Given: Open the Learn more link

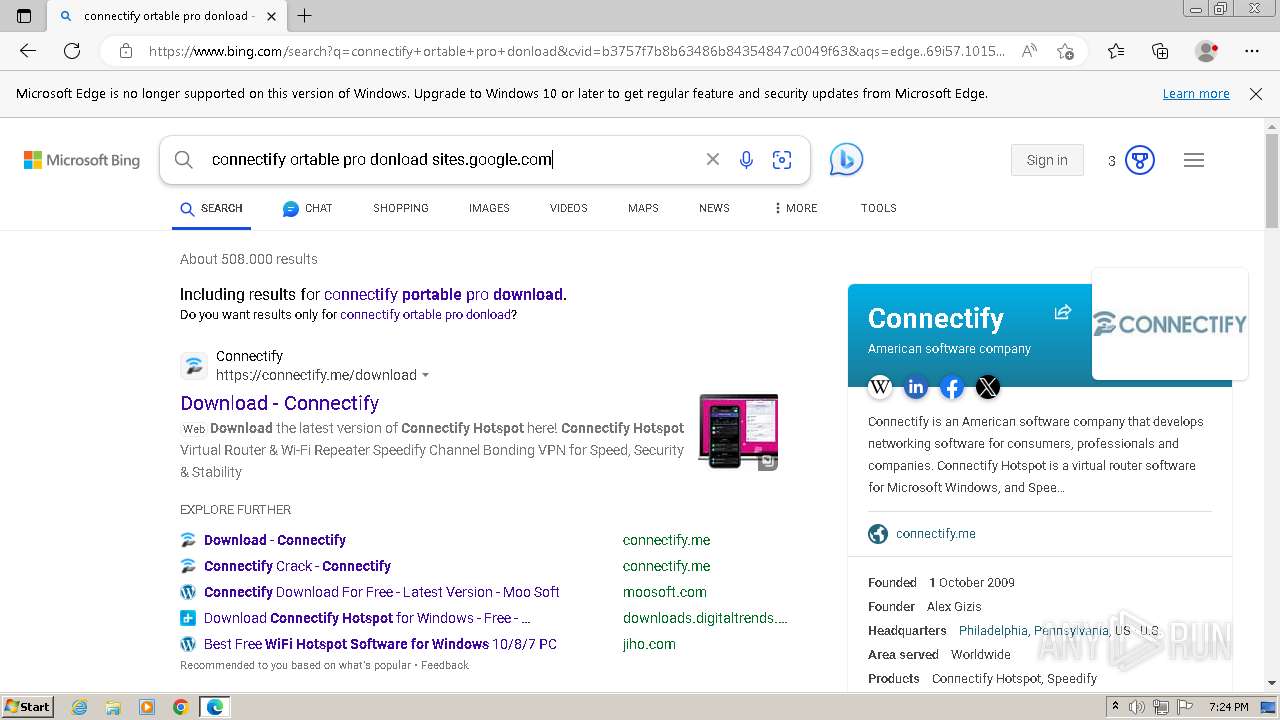Looking at the screenshot, I should pyautogui.click(x=1196, y=94).
